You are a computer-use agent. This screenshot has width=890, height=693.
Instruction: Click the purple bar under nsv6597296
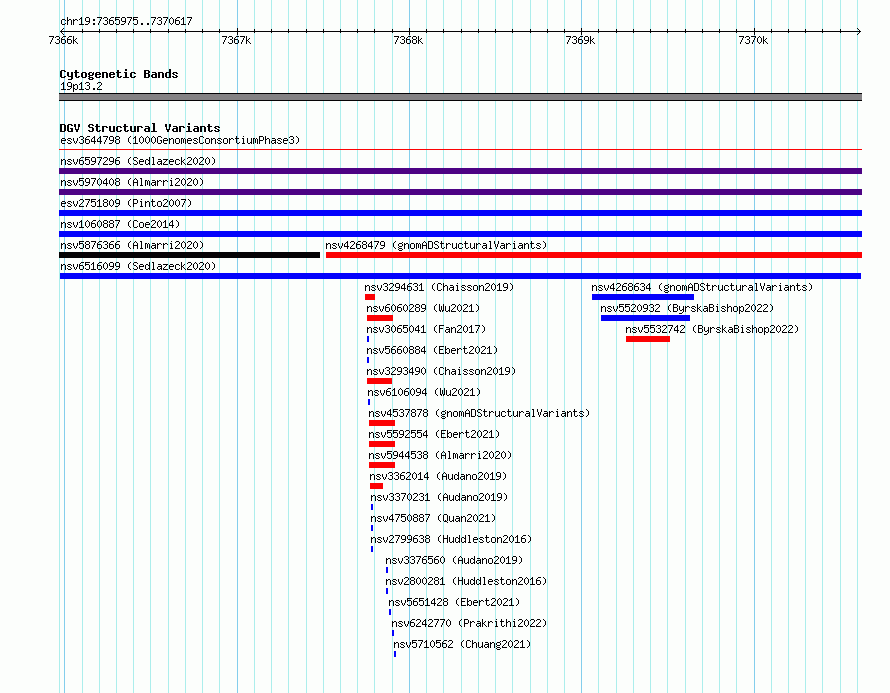tap(460, 171)
